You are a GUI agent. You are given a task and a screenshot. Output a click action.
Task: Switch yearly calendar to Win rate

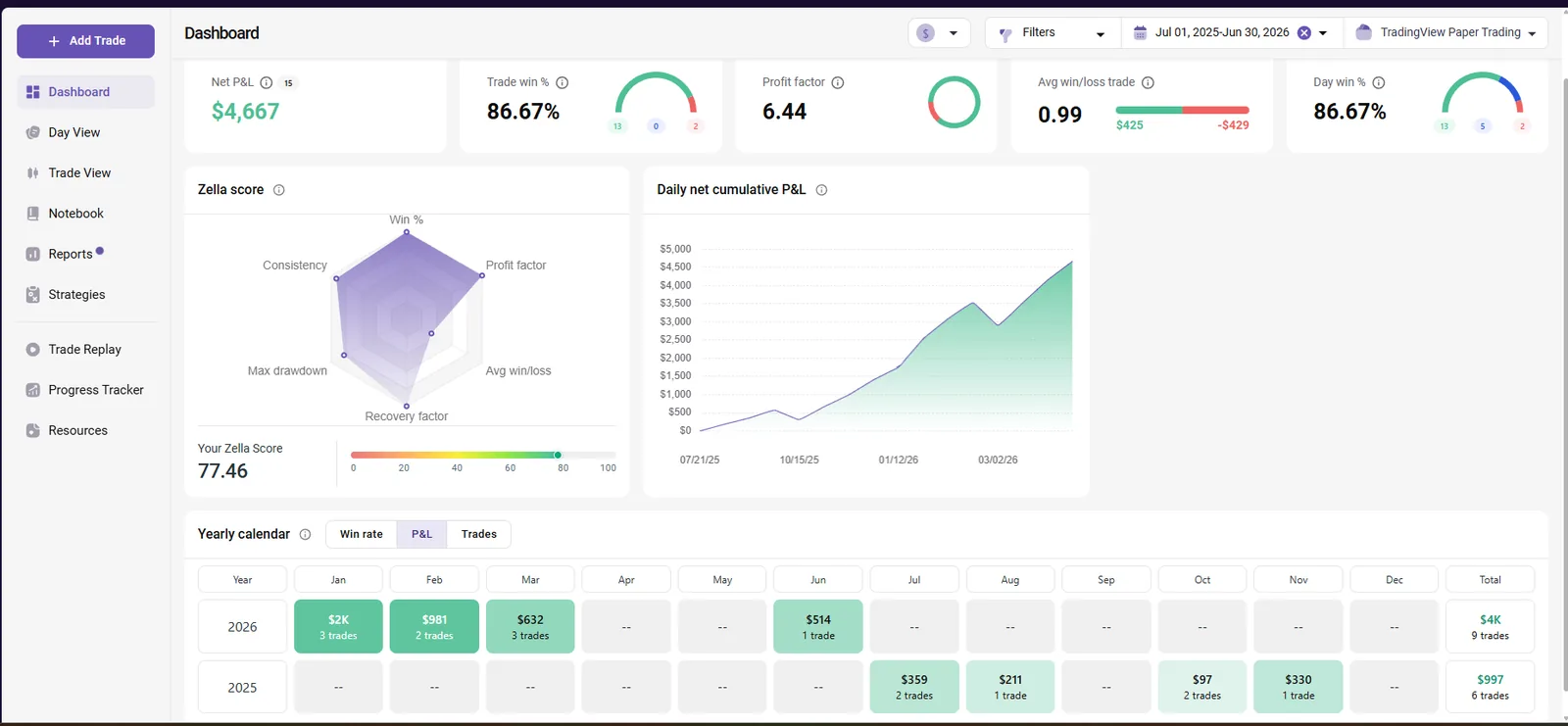362,534
